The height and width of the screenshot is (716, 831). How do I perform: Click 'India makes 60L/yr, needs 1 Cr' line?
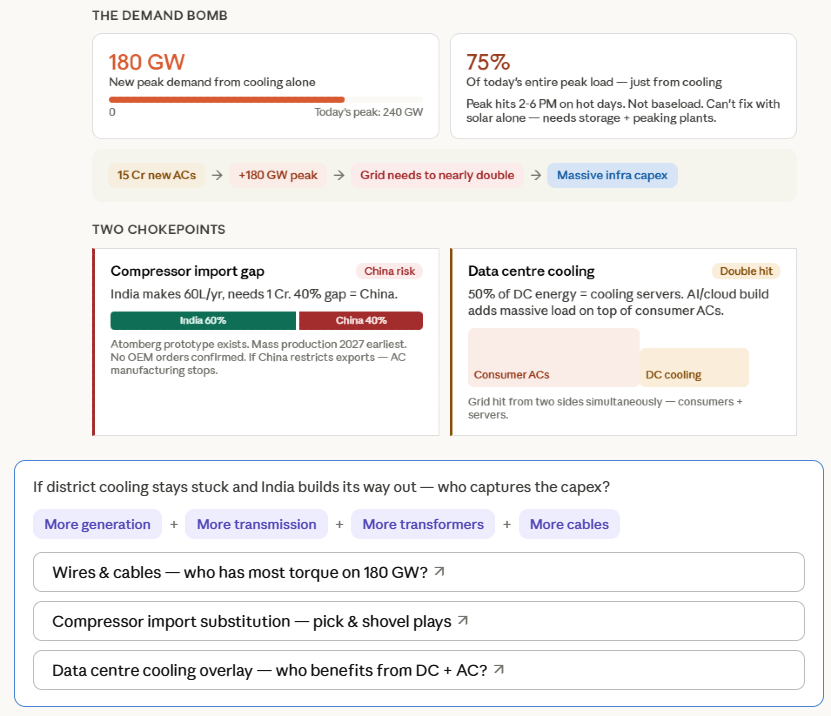pyautogui.click(x=254, y=294)
